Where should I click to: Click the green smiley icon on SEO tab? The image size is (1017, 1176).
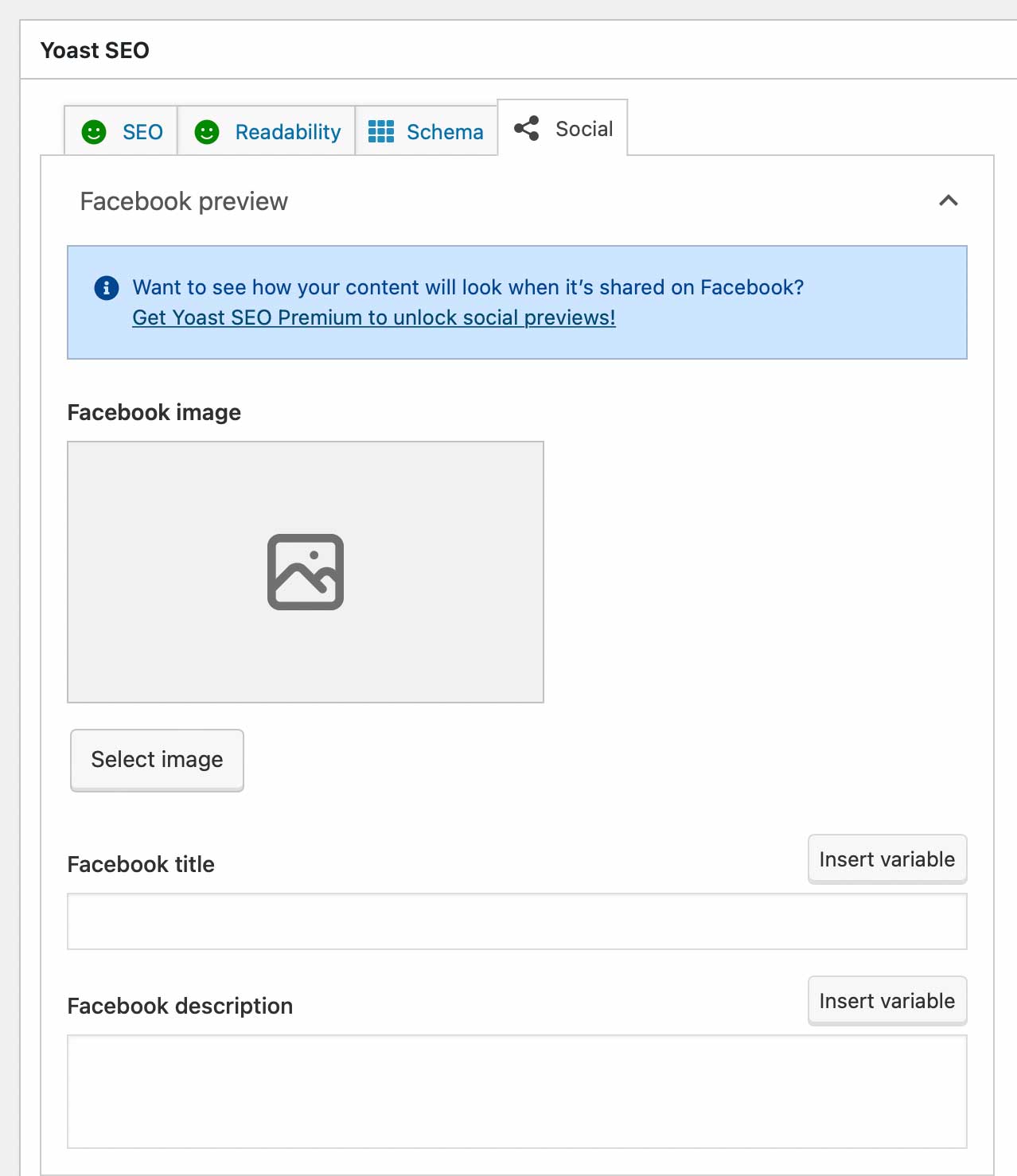point(95,131)
